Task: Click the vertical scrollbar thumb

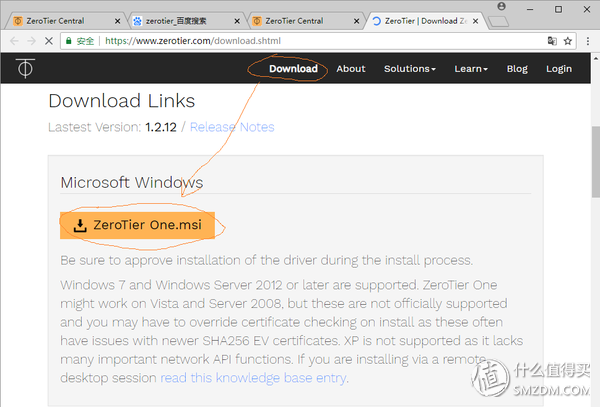Action: [x=595, y=162]
